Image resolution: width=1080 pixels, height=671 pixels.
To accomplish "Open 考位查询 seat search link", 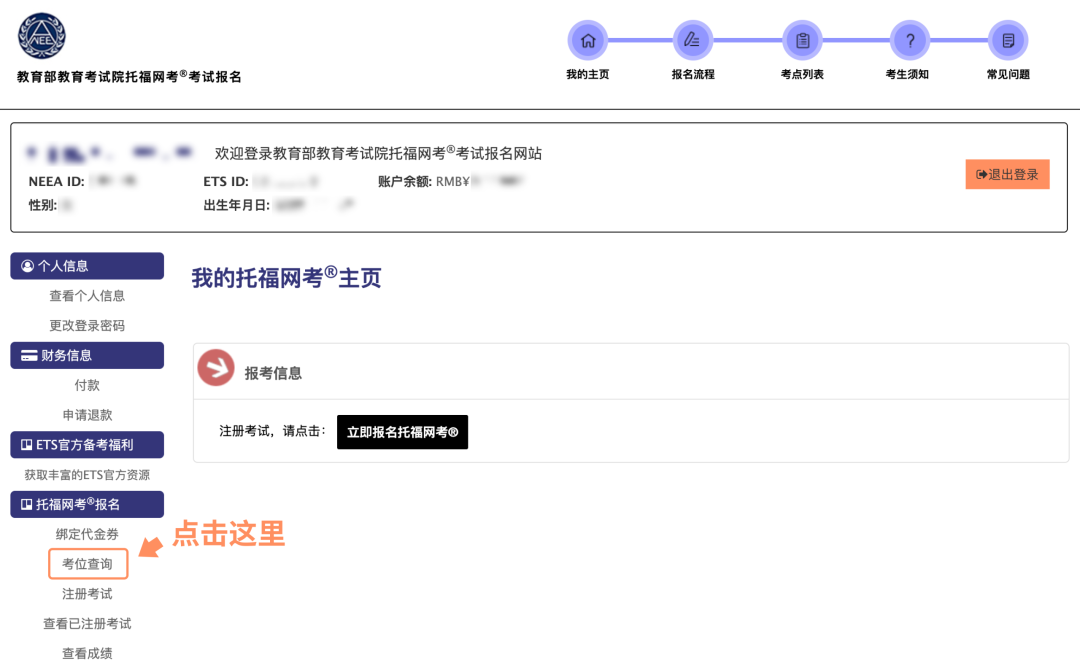I will [x=87, y=564].
